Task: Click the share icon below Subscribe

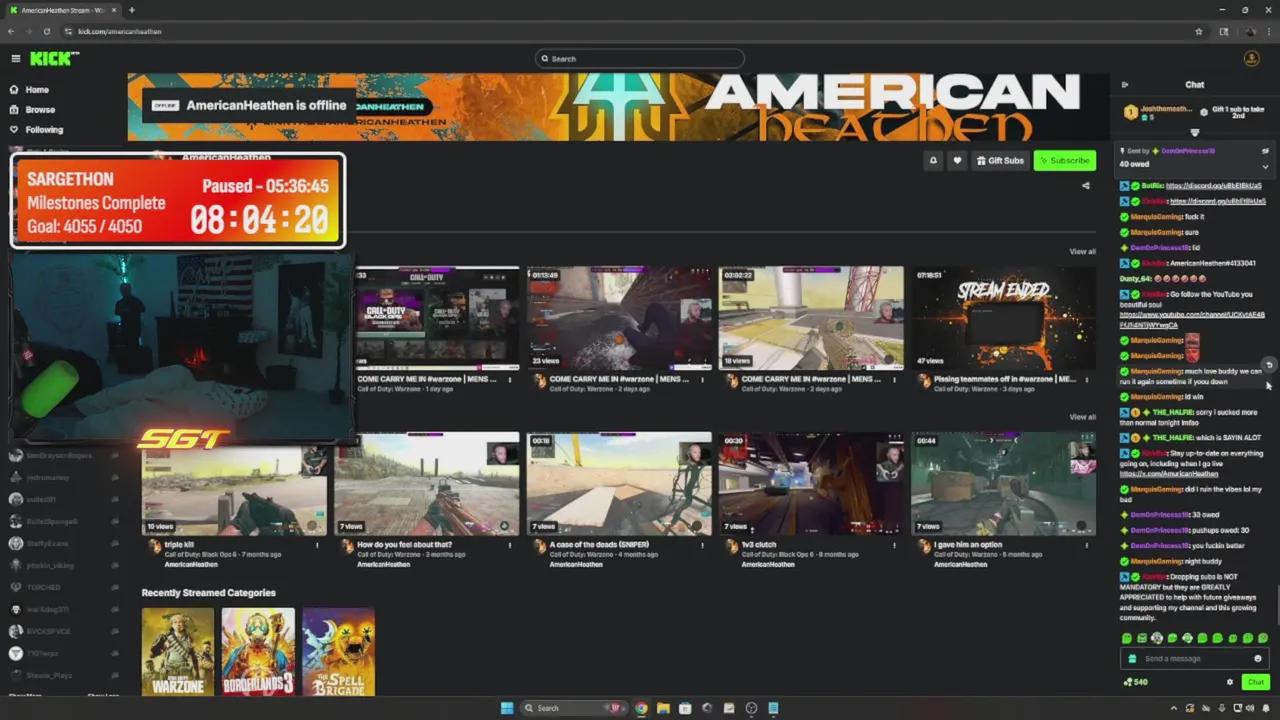Action: (1086, 185)
